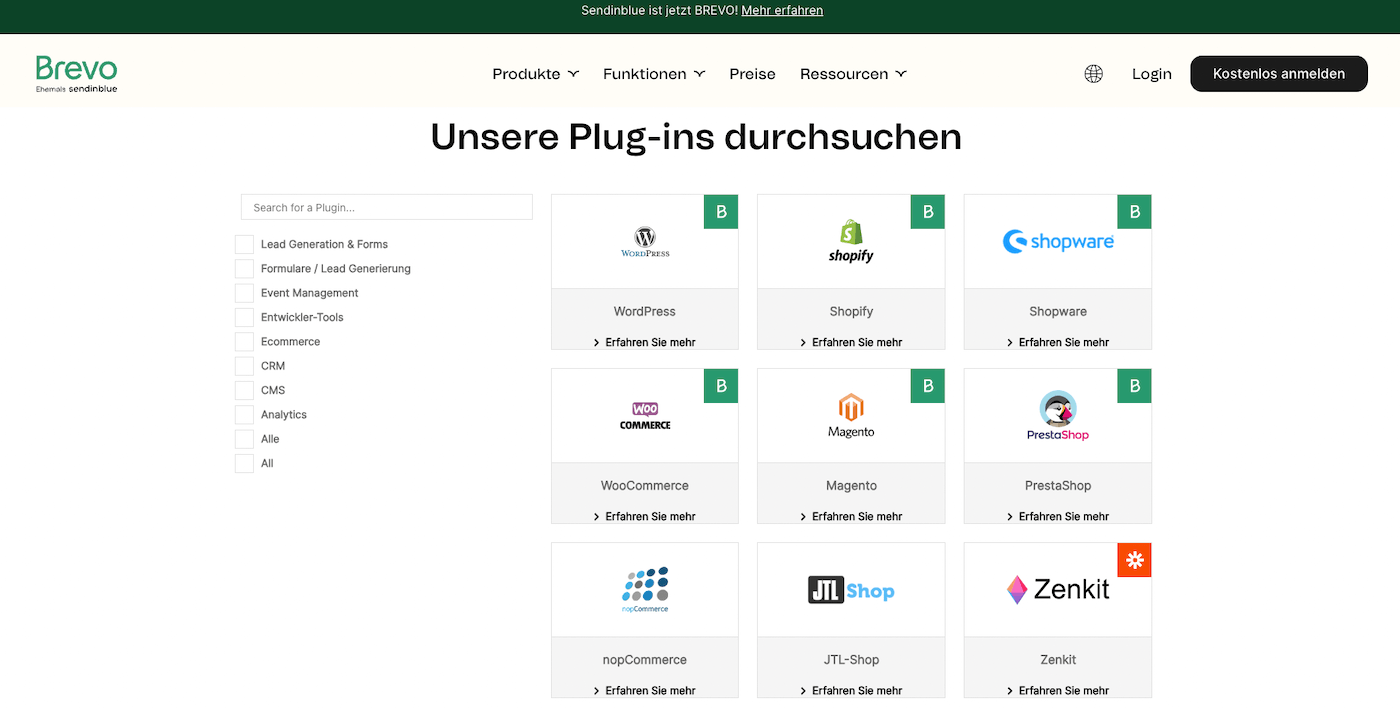
Task: Click the WordPress card title text
Action: click(645, 311)
